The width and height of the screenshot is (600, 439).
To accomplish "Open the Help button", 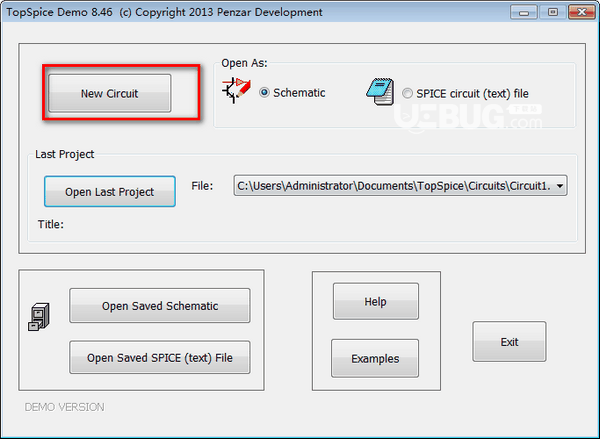I will click(375, 302).
